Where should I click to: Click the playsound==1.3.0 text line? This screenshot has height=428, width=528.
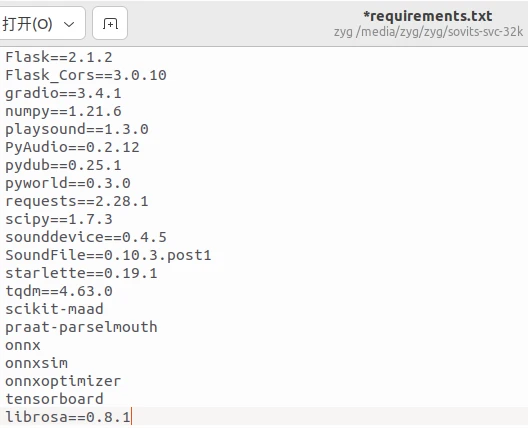(76, 129)
